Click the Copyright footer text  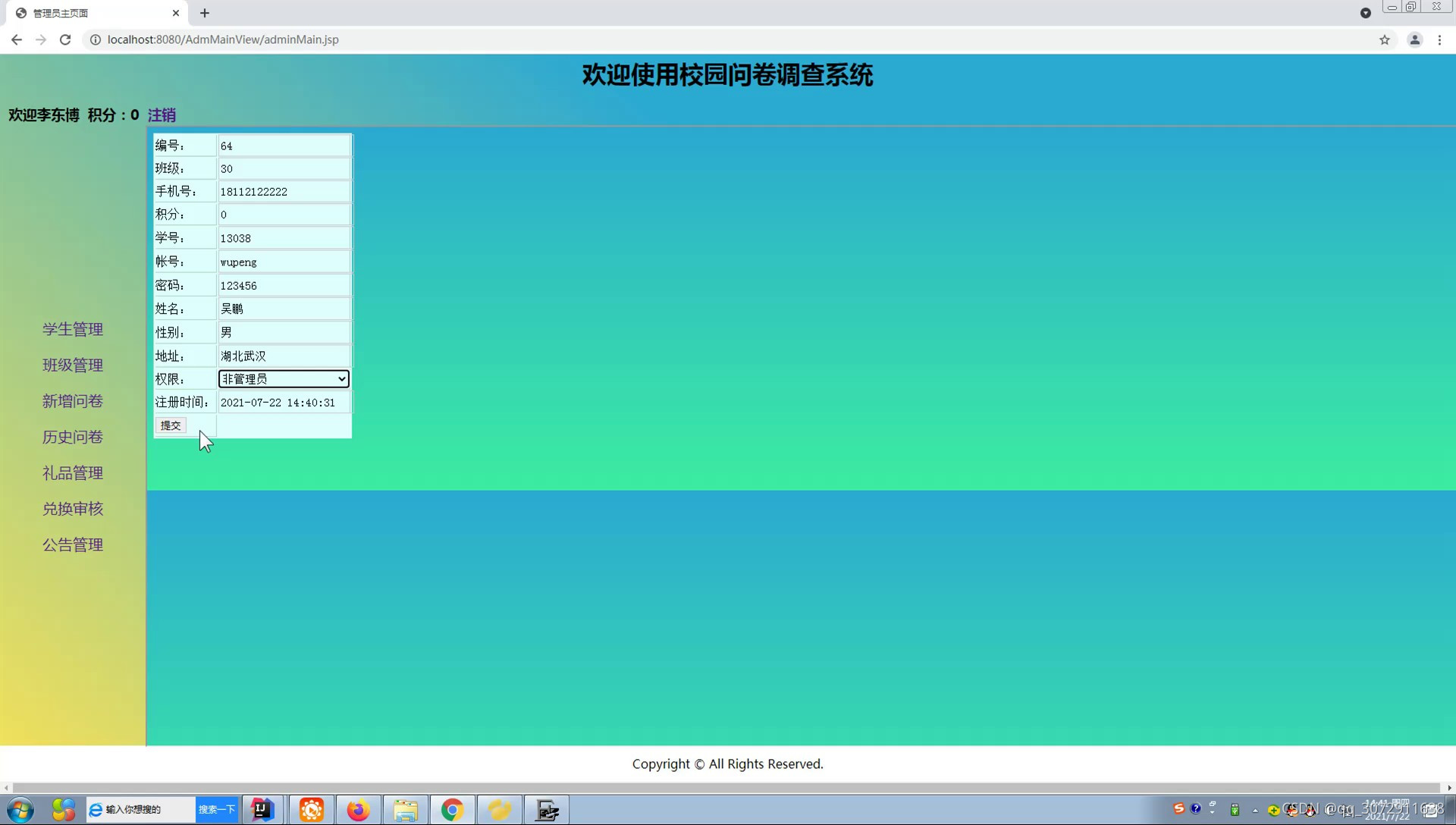[727, 764]
